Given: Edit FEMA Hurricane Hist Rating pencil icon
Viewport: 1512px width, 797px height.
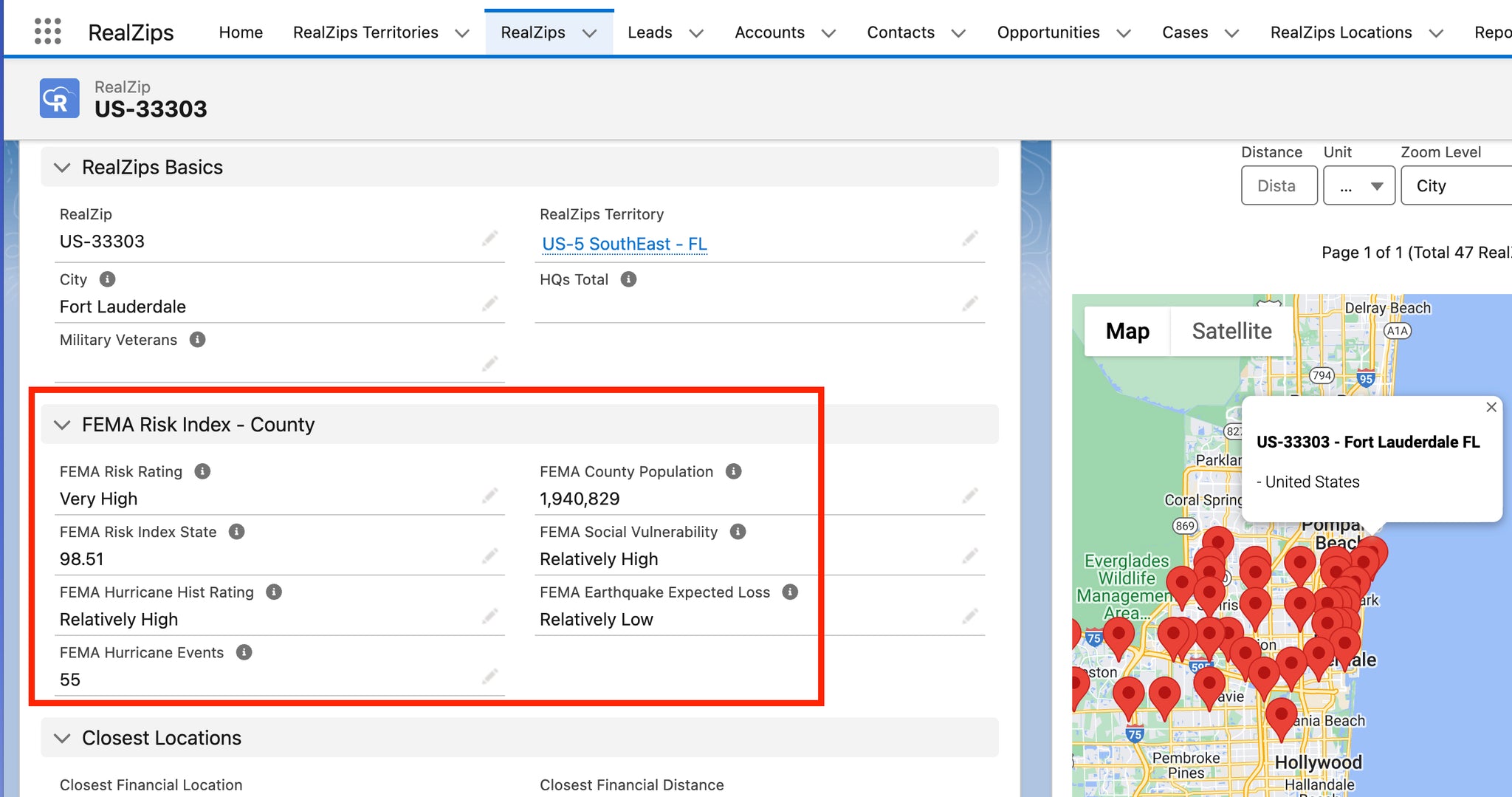Looking at the screenshot, I should (490, 617).
